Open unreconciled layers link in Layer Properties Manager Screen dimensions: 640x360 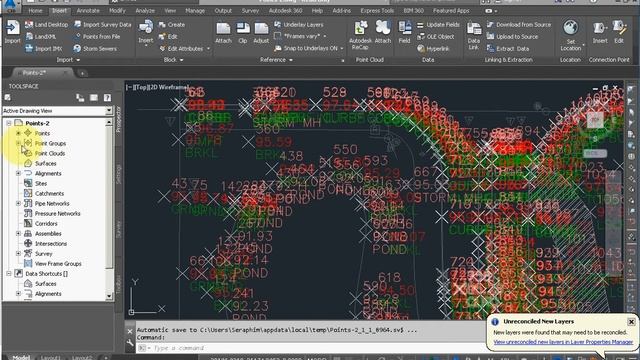pos(563,342)
